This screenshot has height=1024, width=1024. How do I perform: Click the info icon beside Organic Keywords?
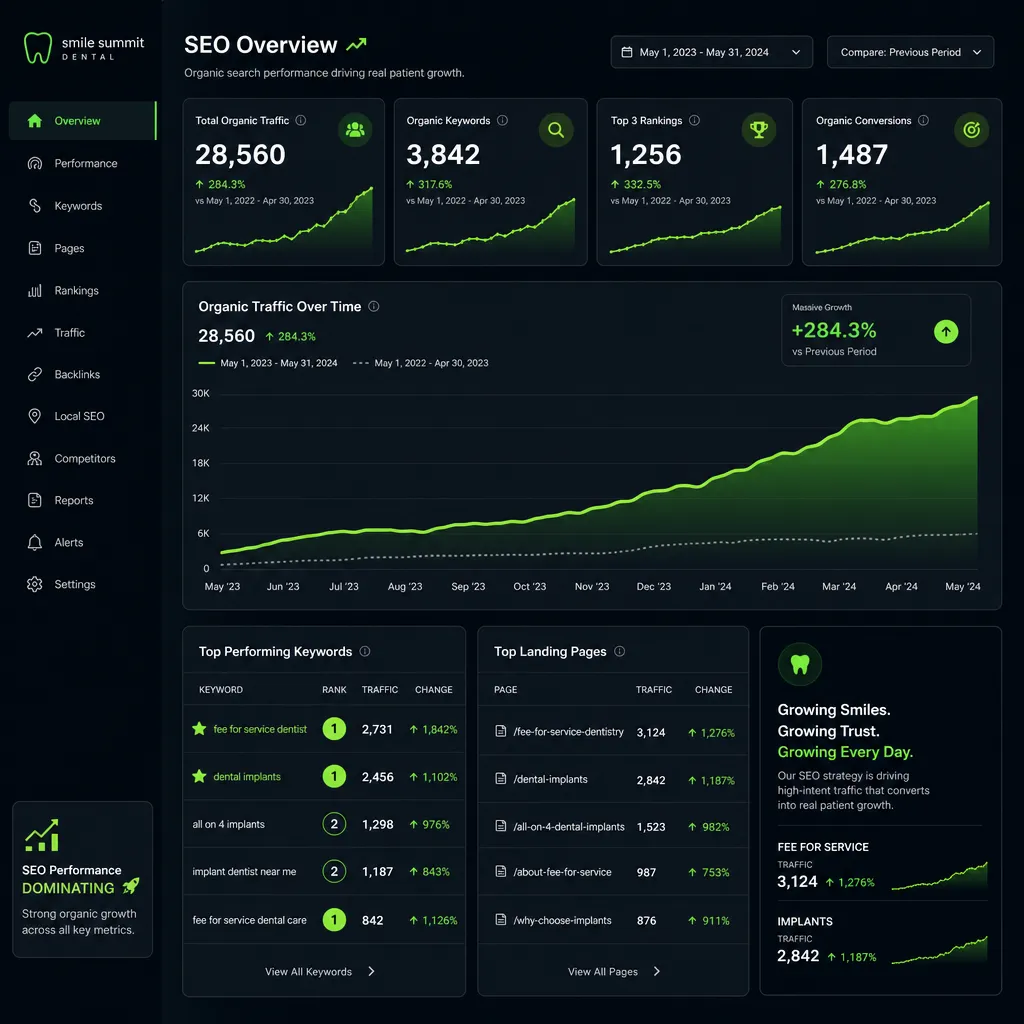pos(502,120)
